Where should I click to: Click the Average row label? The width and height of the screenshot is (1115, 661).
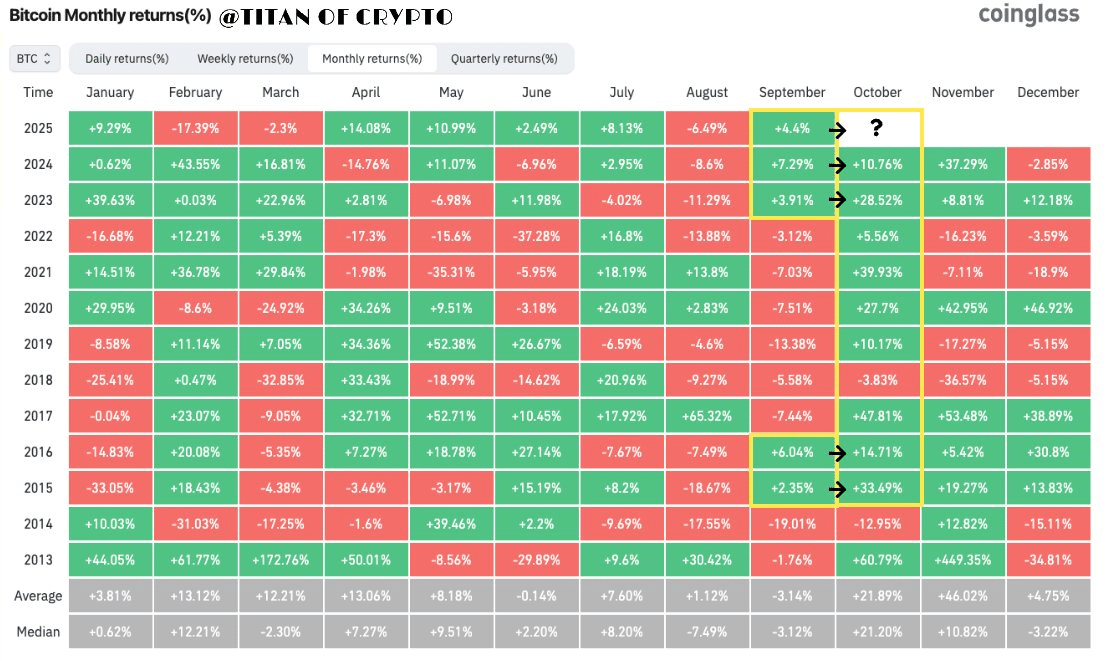click(39, 596)
